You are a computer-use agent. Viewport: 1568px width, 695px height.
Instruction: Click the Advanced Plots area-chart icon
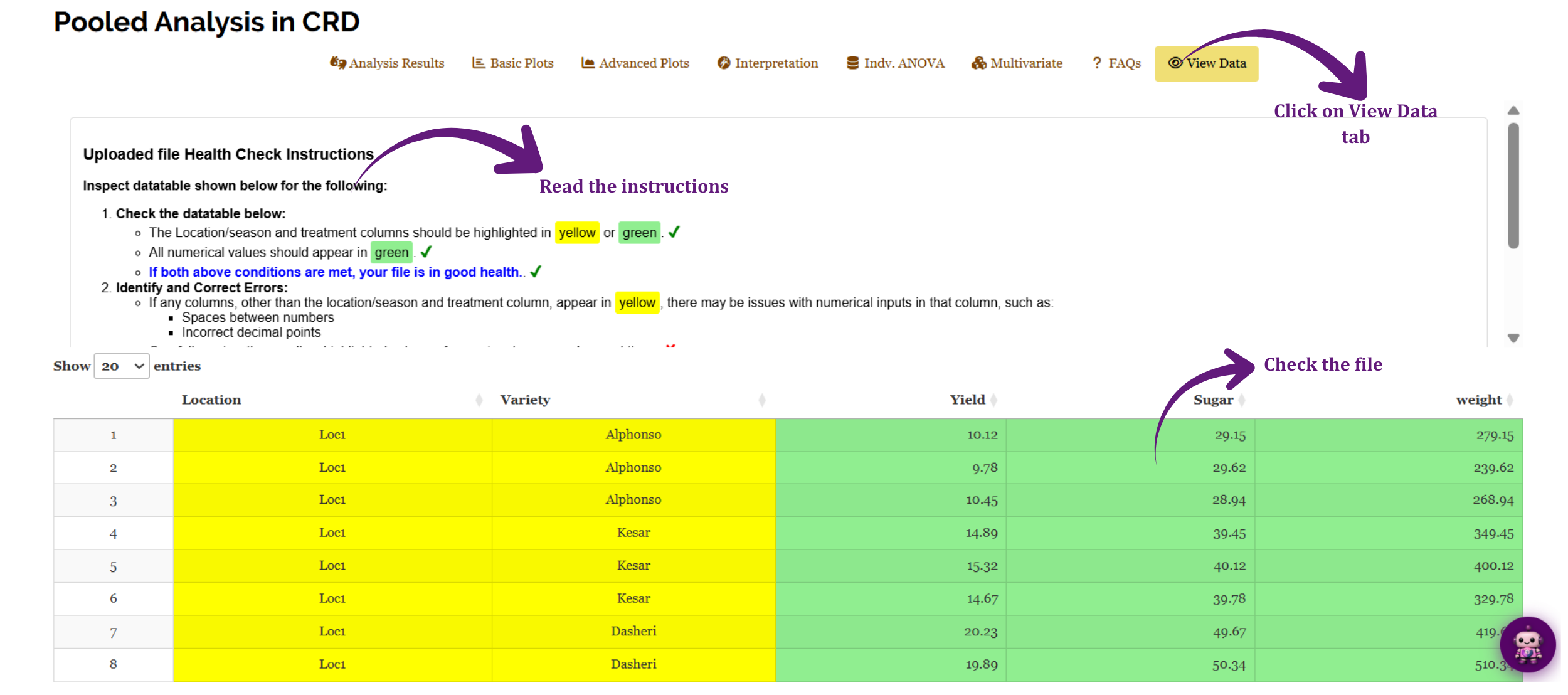(588, 63)
